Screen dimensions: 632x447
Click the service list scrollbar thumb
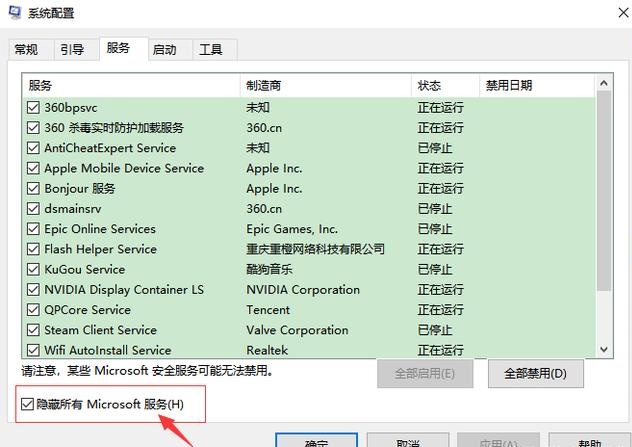click(604, 190)
